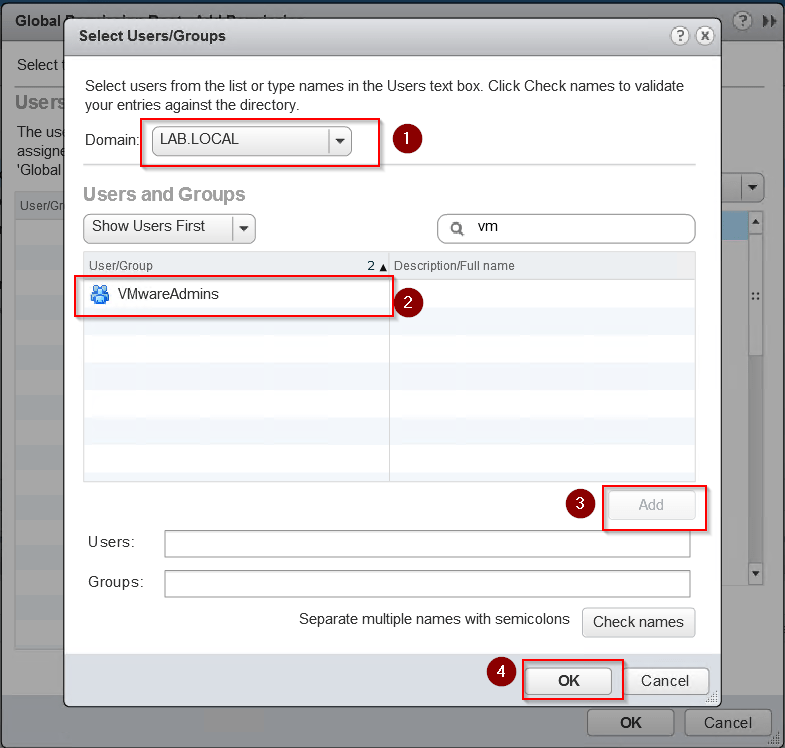Click the VMwareAdmins group icon
This screenshot has width=785, height=748.
100,294
